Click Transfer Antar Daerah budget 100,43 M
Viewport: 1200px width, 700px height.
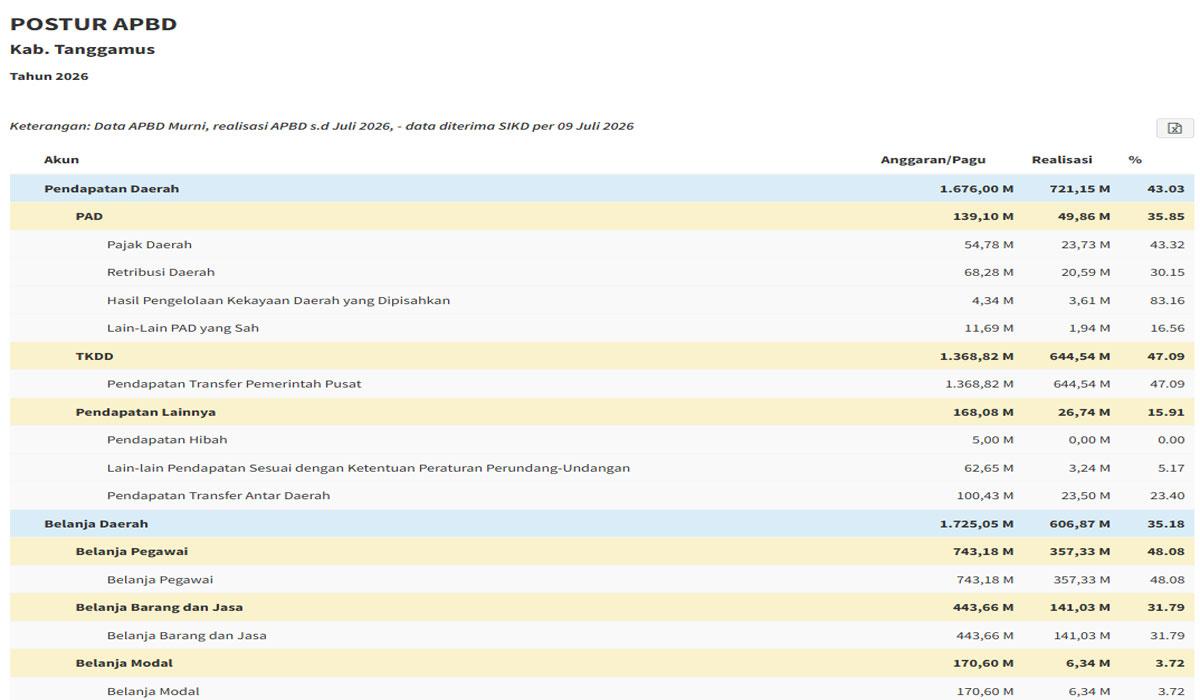pos(984,497)
